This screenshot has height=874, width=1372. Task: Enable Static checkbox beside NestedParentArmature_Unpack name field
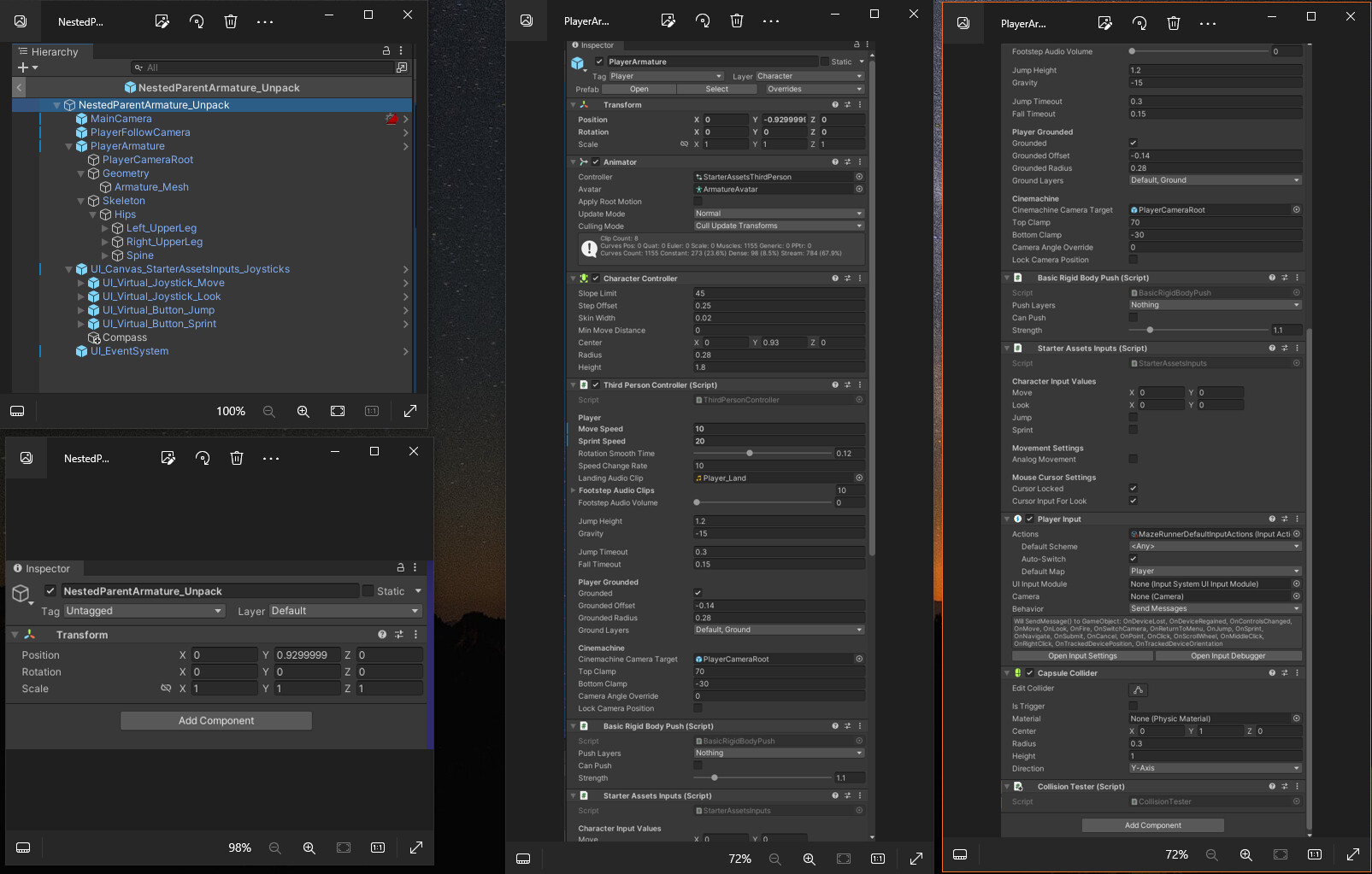click(368, 591)
